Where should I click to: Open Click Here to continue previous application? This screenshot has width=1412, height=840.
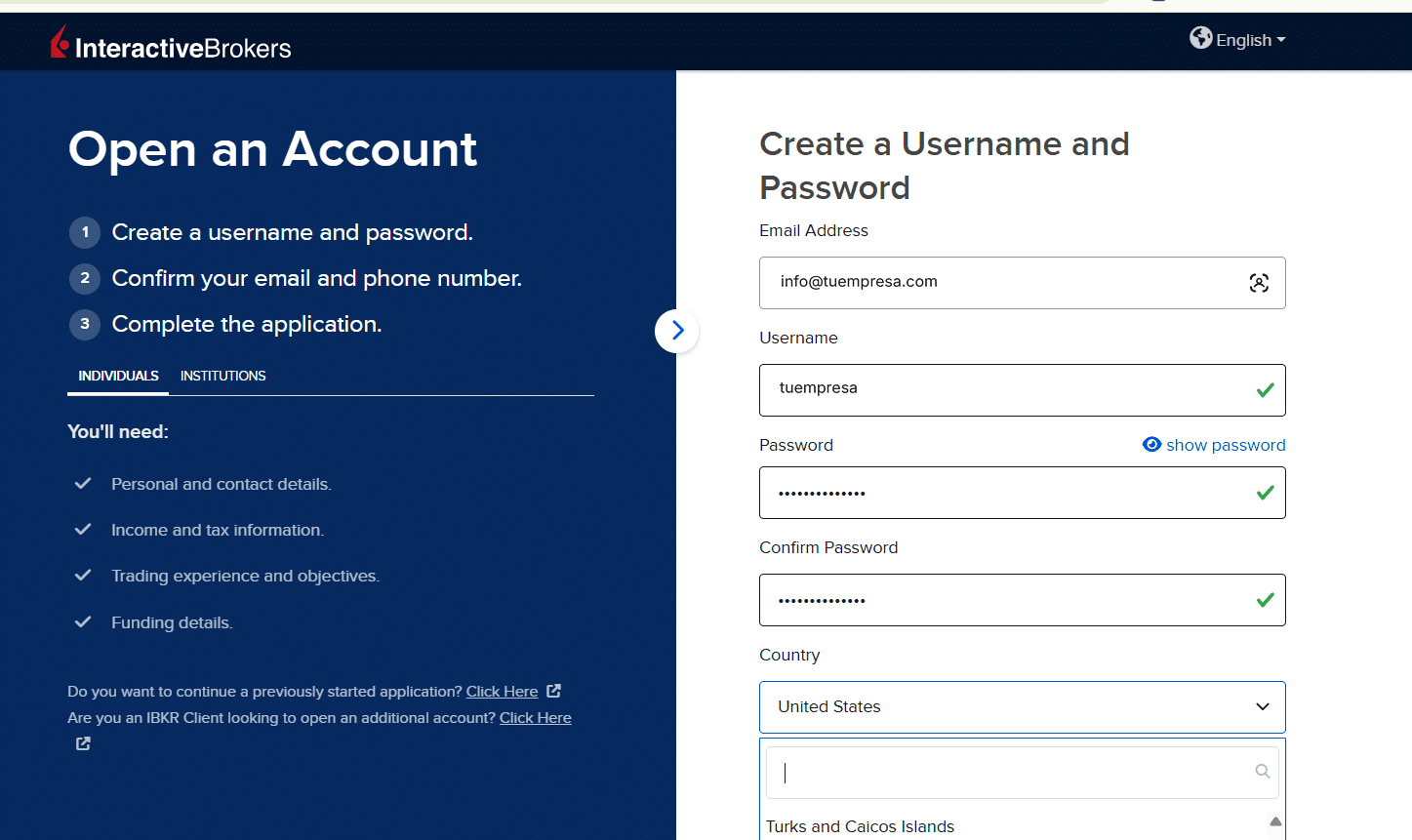pyautogui.click(x=502, y=692)
